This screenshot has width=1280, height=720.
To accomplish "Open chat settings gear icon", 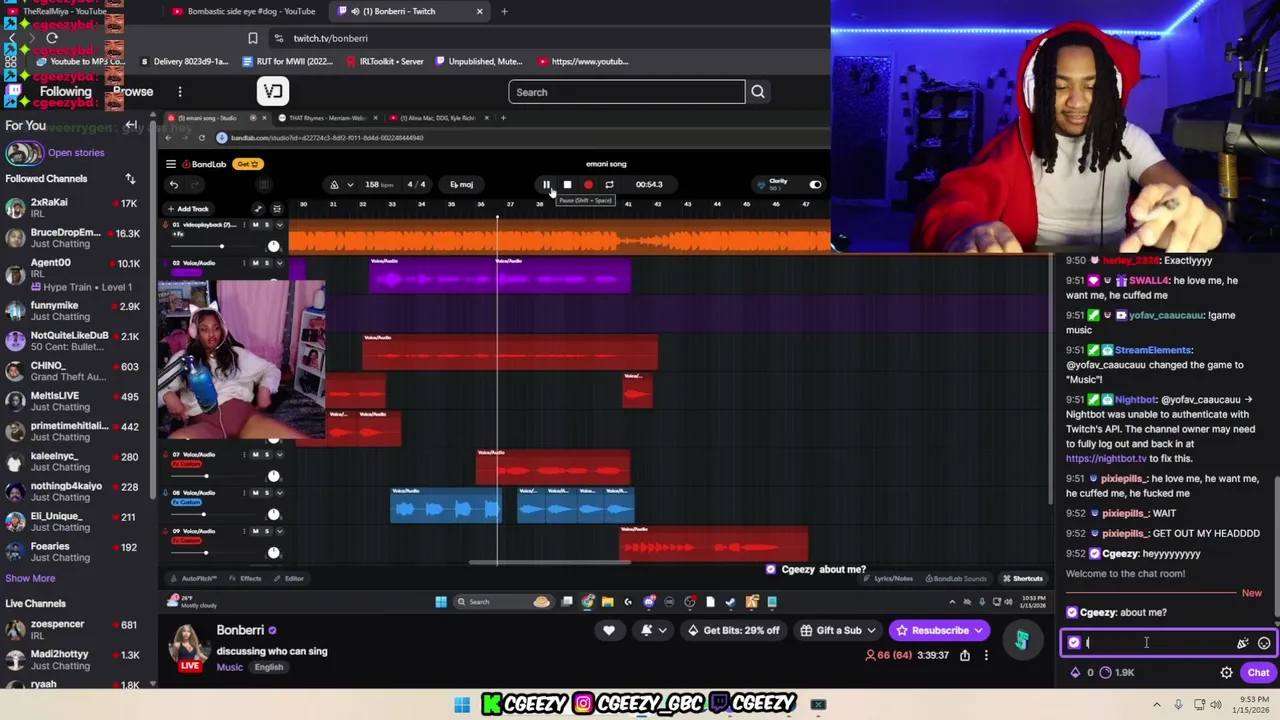I will click(1227, 673).
